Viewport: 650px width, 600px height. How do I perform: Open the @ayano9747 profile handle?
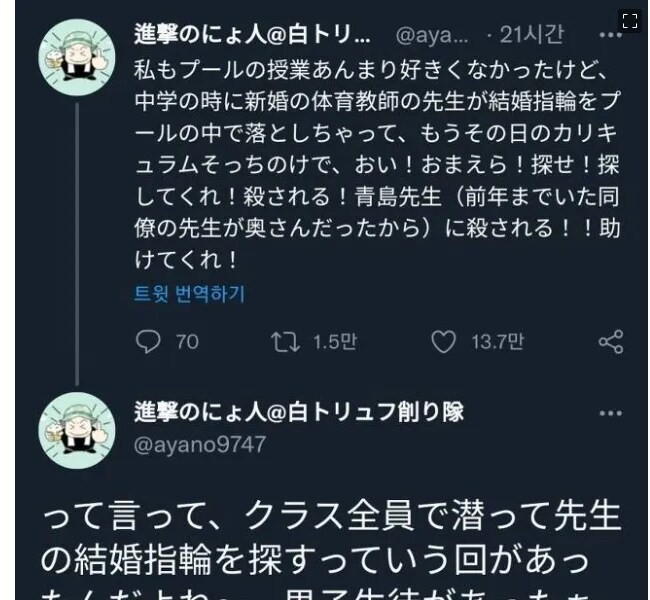(200, 444)
